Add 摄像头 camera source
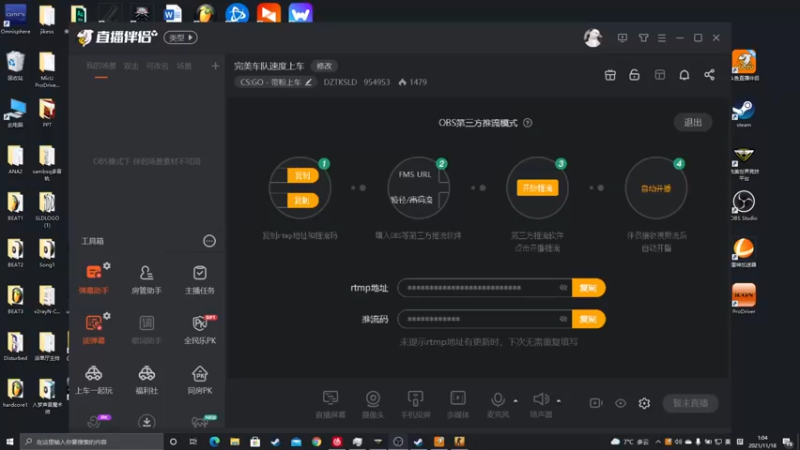Viewport: 800px width, 450px height. pos(372,404)
